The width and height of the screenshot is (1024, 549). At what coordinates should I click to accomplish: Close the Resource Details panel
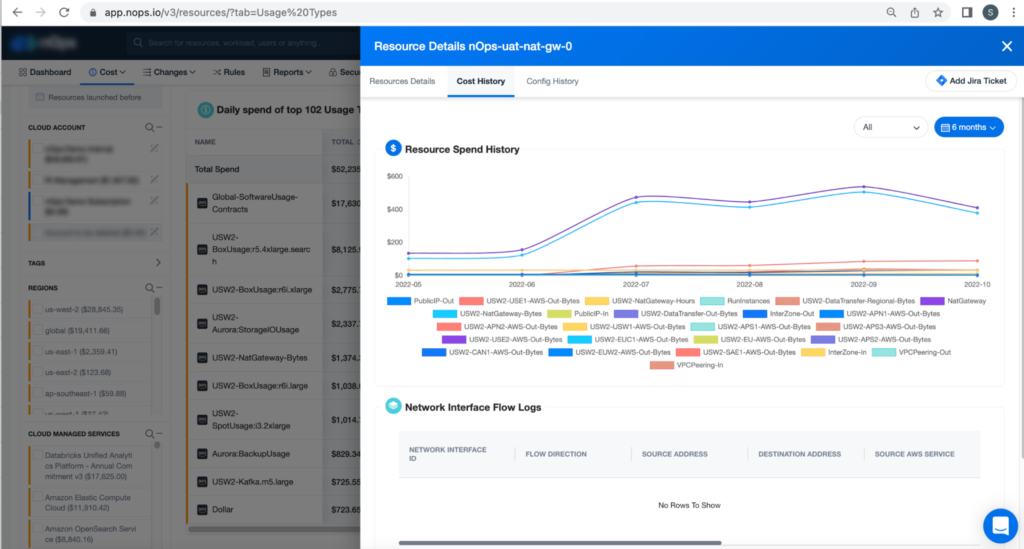click(1006, 46)
